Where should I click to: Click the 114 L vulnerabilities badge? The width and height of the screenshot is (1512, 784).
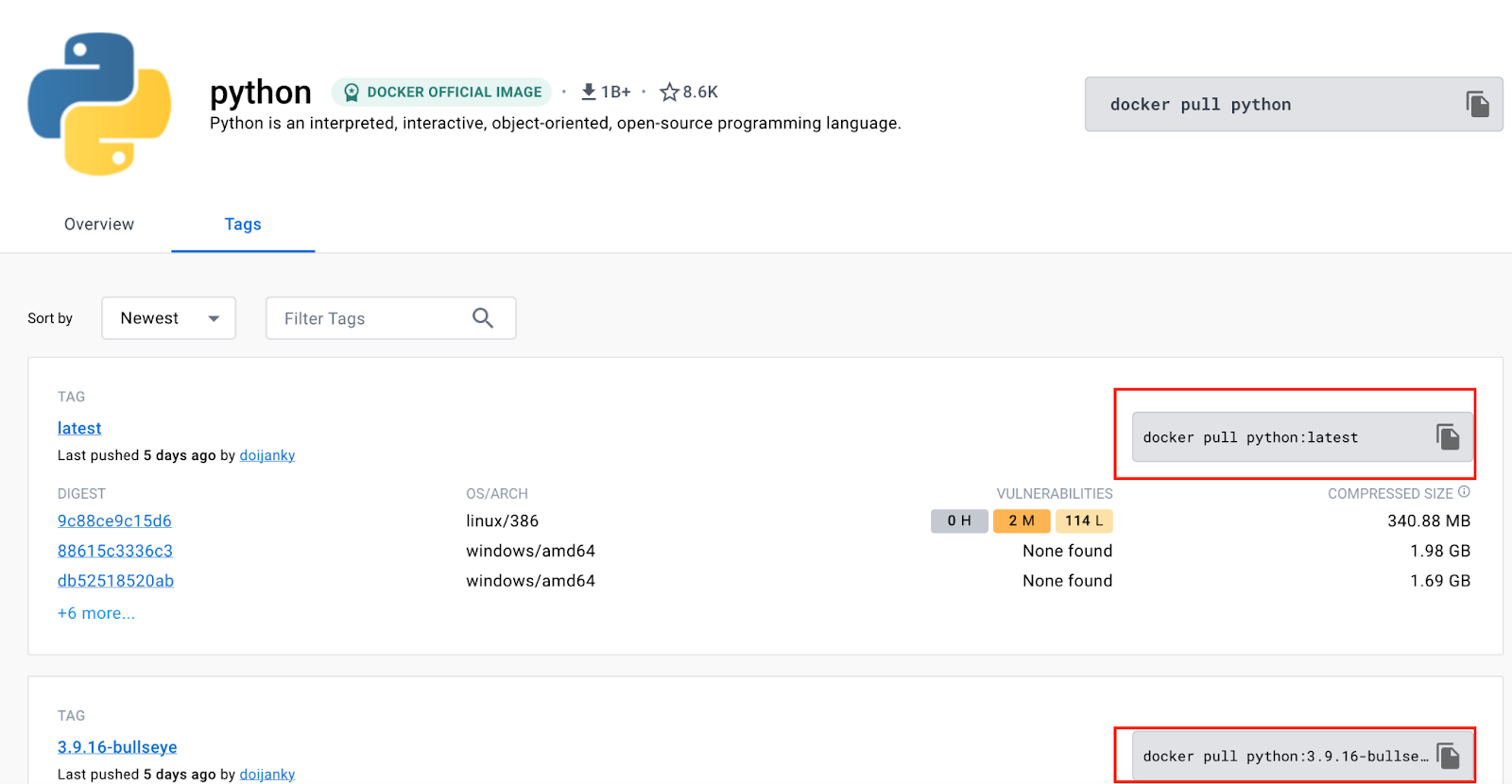[x=1084, y=520]
